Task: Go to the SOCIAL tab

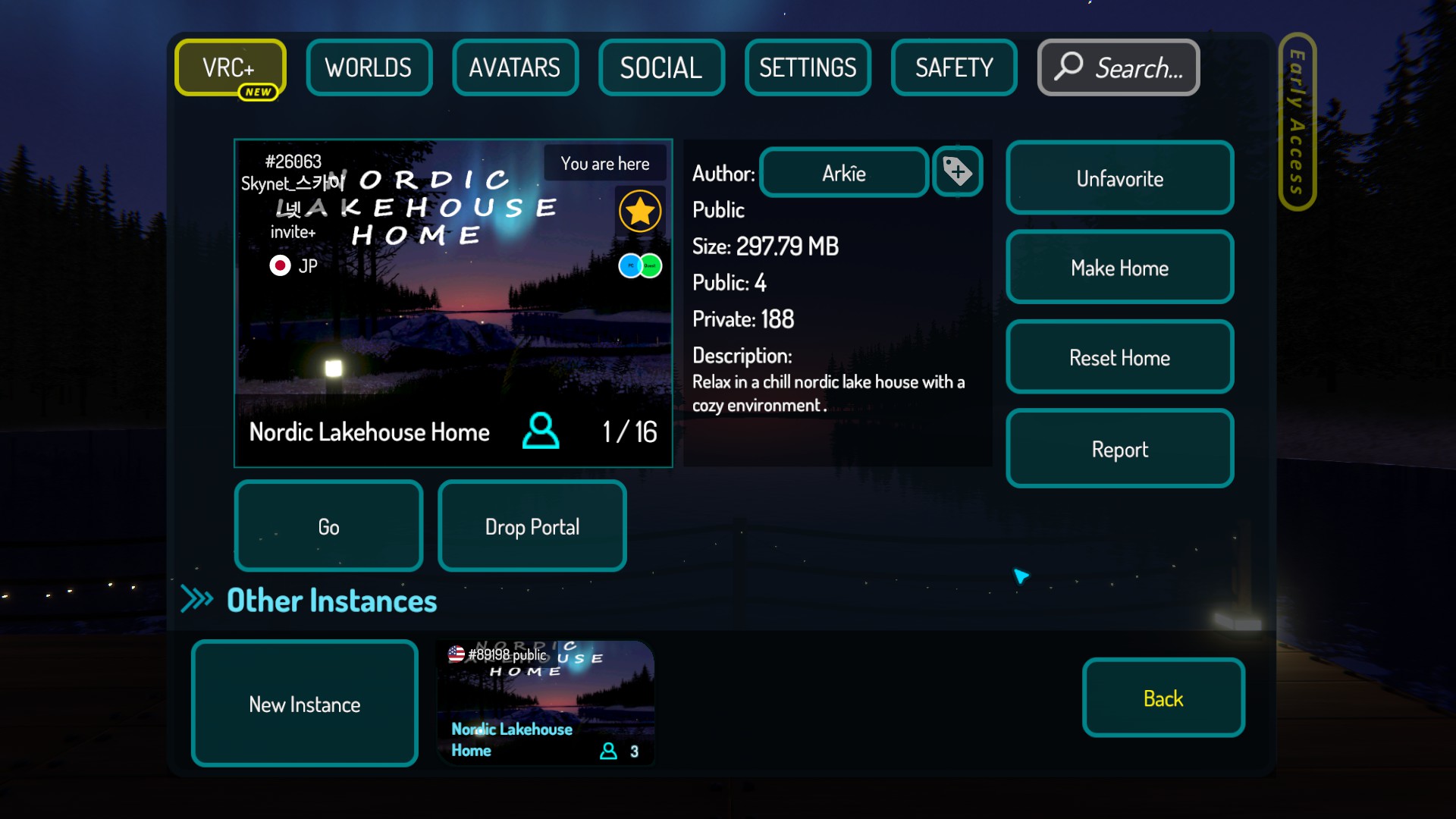Action: [x=661, y=67]
